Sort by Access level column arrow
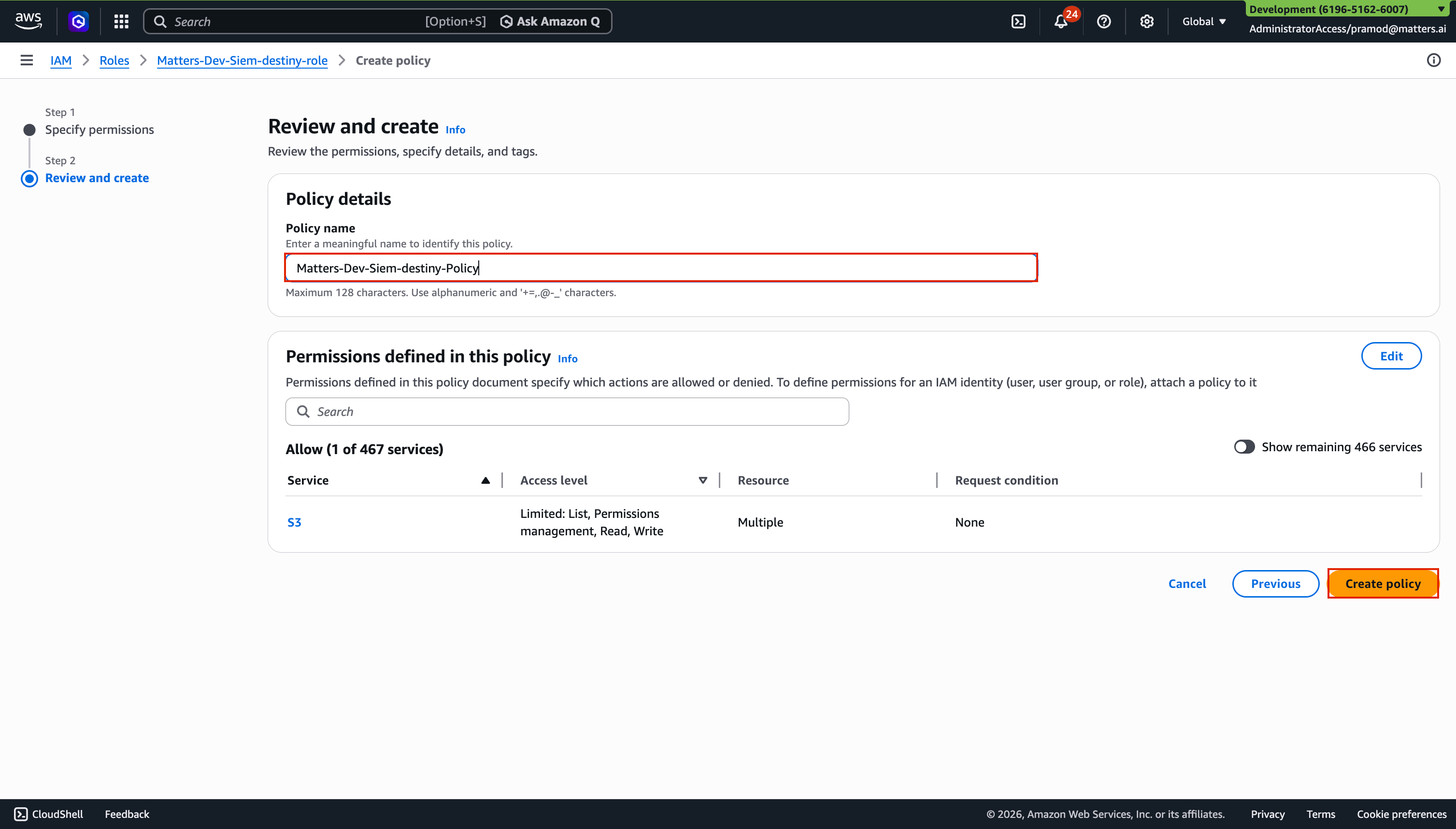1456x829 pixels. pos(703,481)
